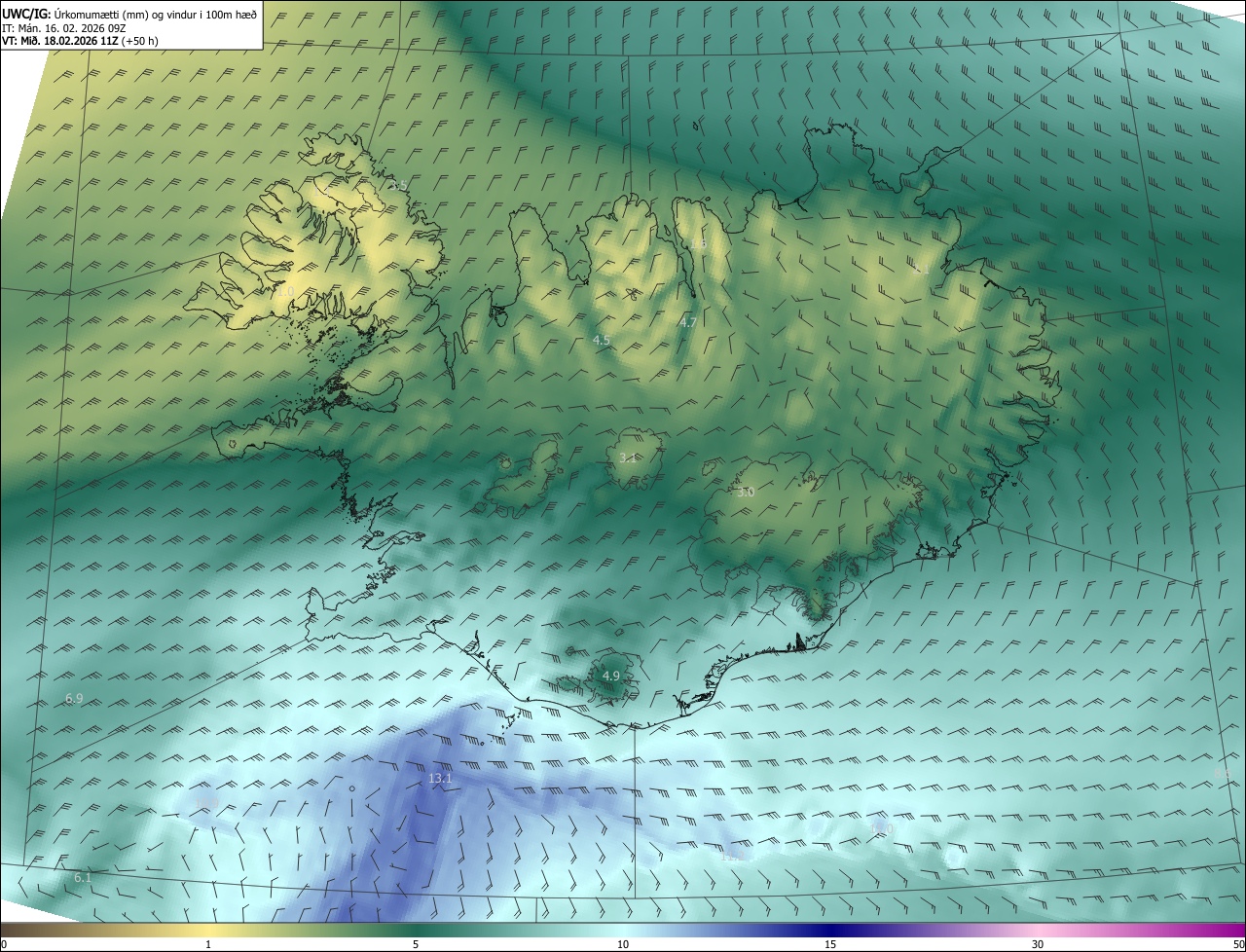This screenshot has width=1246, height=952.
Task: Select the 5 mark on the color legend
Action: [416, 944]
